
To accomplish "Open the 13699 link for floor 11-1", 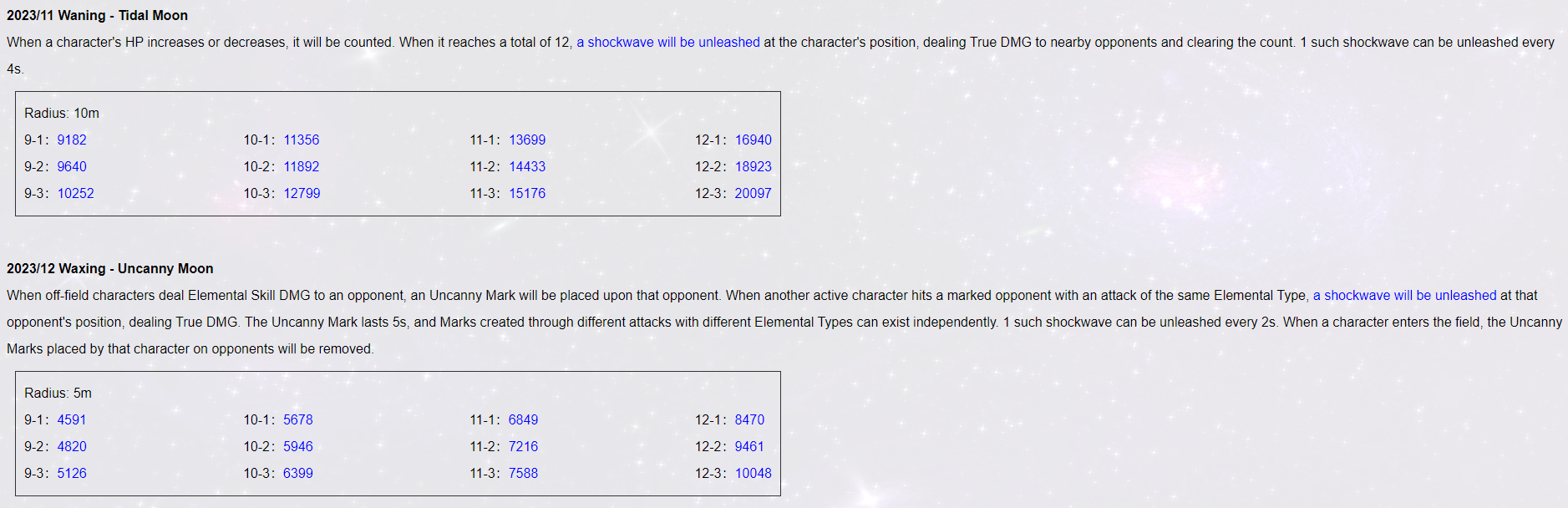I will click(x=527, y=140).
